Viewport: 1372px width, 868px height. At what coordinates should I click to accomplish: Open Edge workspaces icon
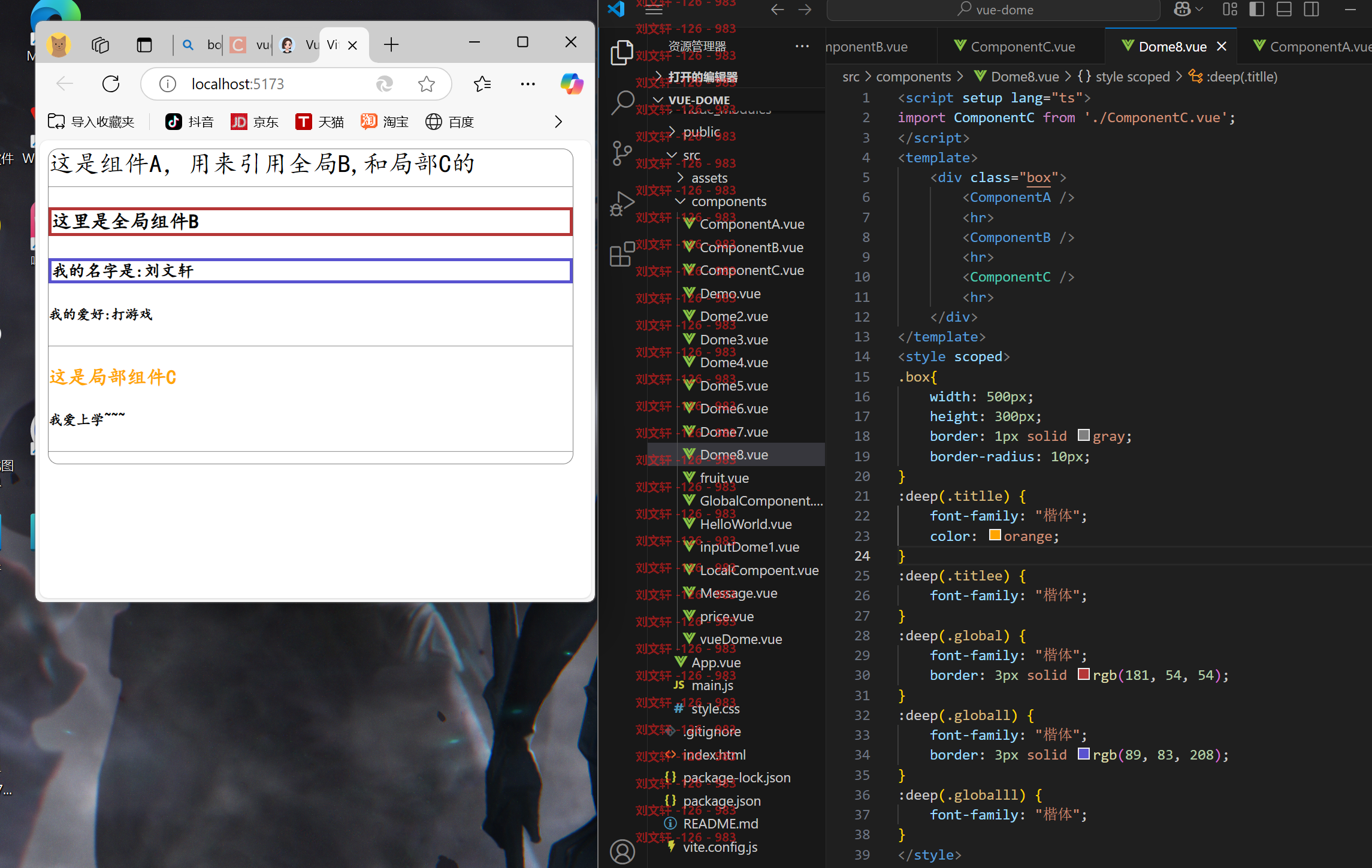click(x=100, y=45)
